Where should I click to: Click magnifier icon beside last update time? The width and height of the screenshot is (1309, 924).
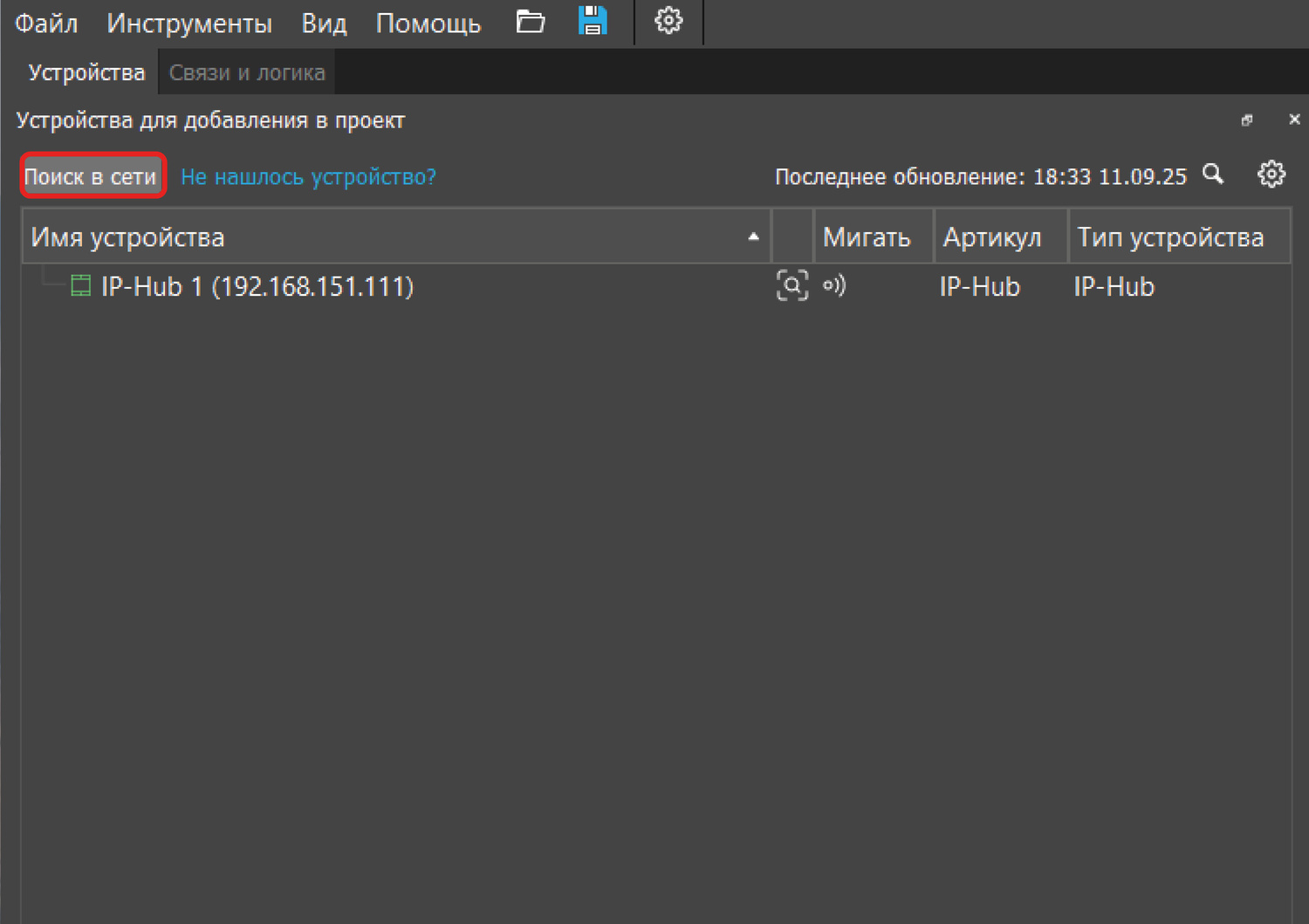point(1213,175)
